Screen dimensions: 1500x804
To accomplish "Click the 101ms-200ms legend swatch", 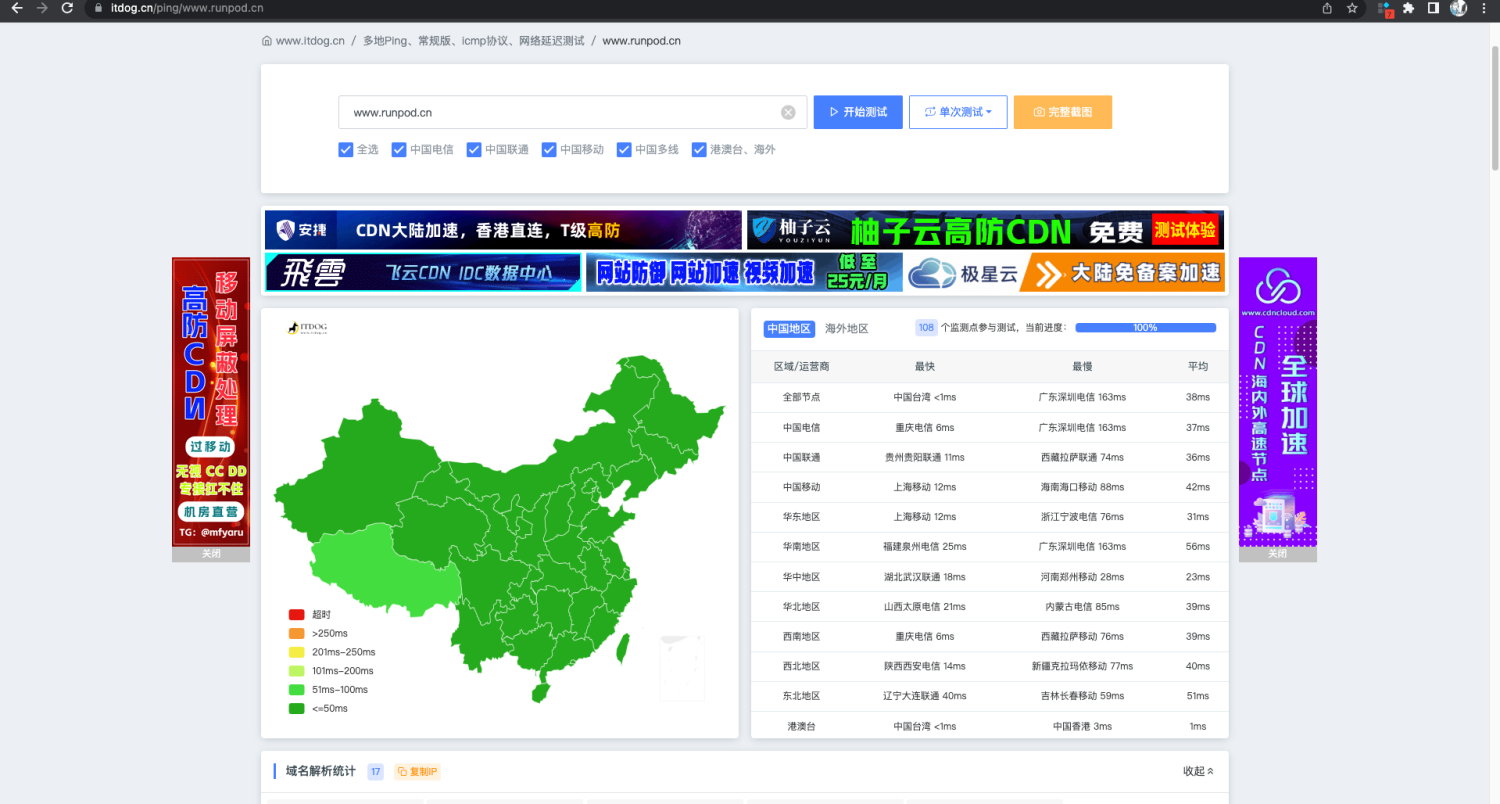I will pos(296,671).
